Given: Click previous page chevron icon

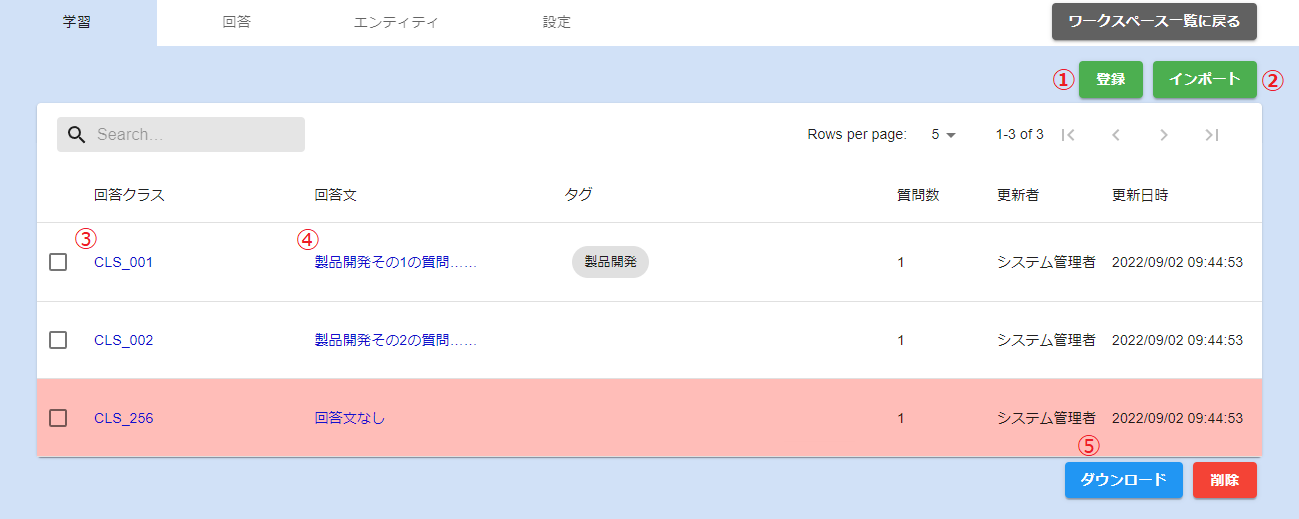Looking at the screenshot, I should [1116, 135].
